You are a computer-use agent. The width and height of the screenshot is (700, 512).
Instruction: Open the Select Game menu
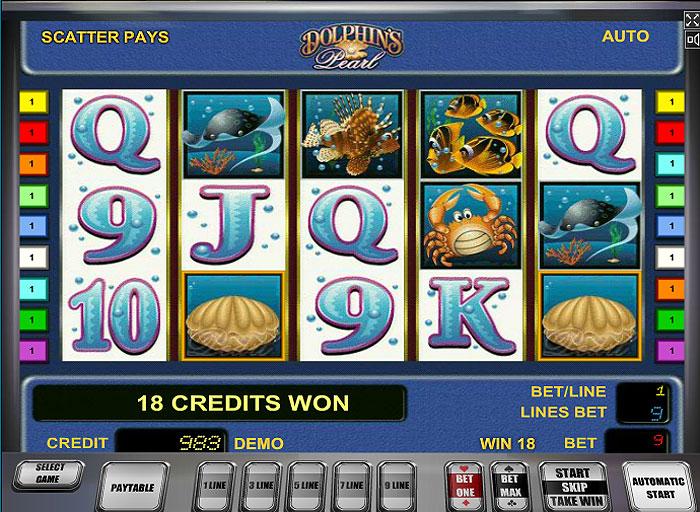48,474
